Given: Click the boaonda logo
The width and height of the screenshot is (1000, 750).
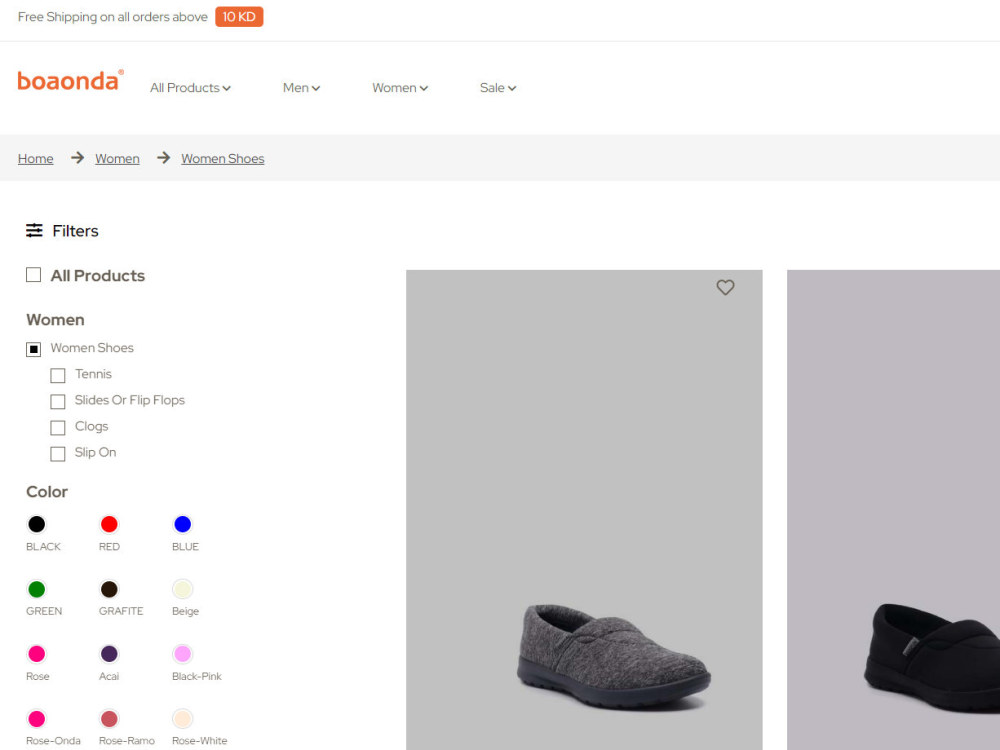Looking at the screenshot, I should 70,80.
